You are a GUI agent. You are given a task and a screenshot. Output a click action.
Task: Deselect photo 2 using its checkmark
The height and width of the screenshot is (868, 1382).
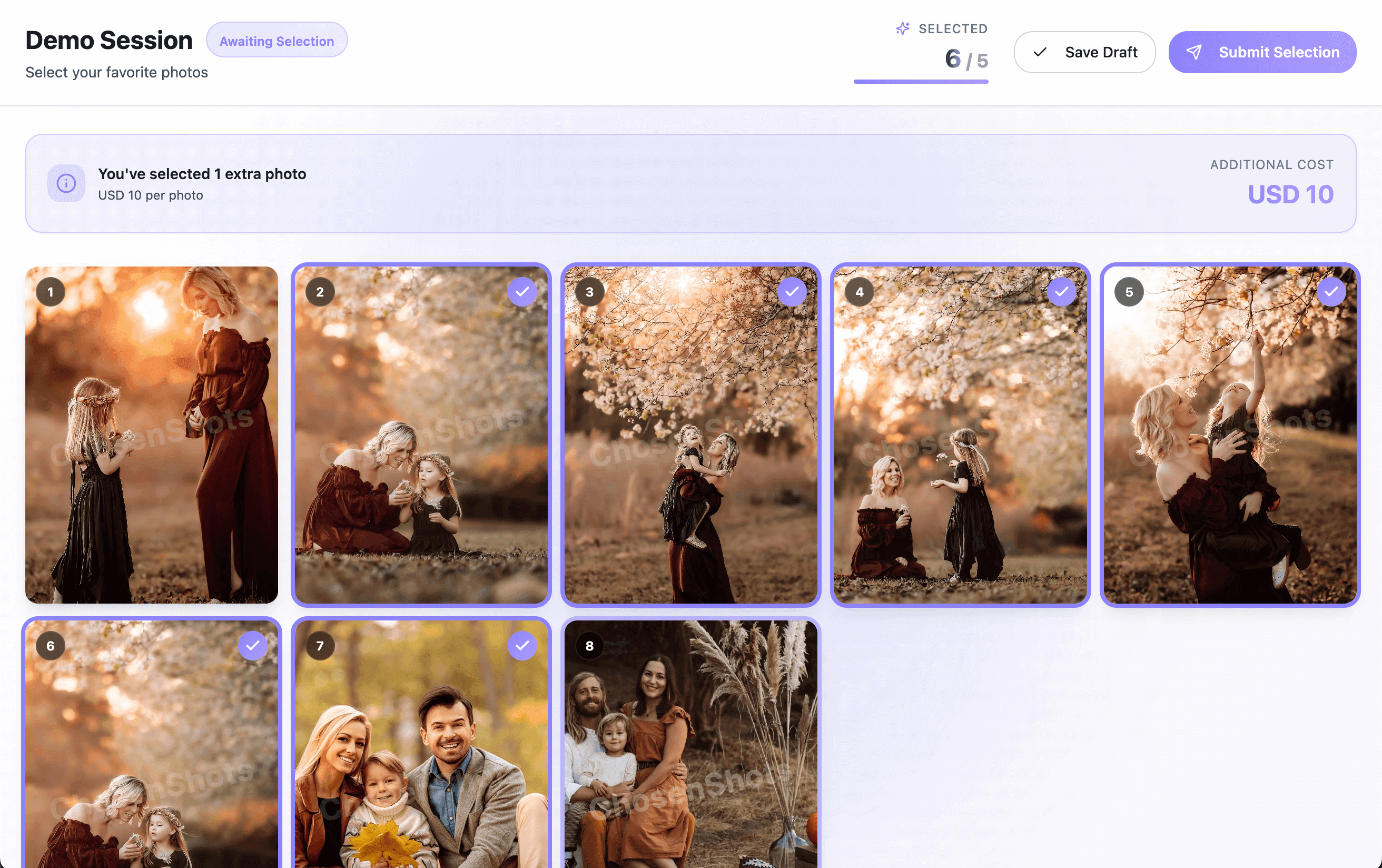[522, 292]
